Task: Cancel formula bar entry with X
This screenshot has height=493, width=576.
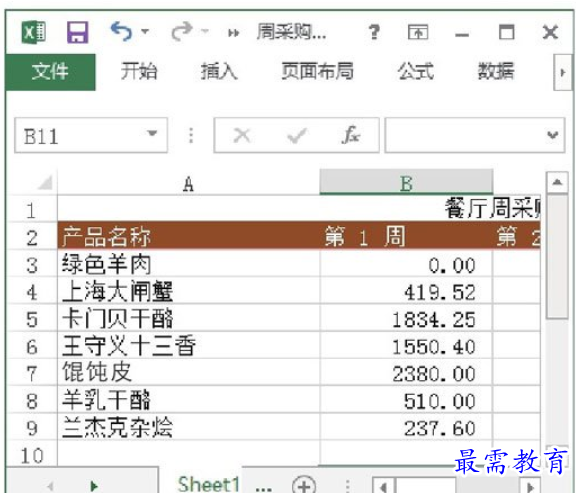Action: 242,136
